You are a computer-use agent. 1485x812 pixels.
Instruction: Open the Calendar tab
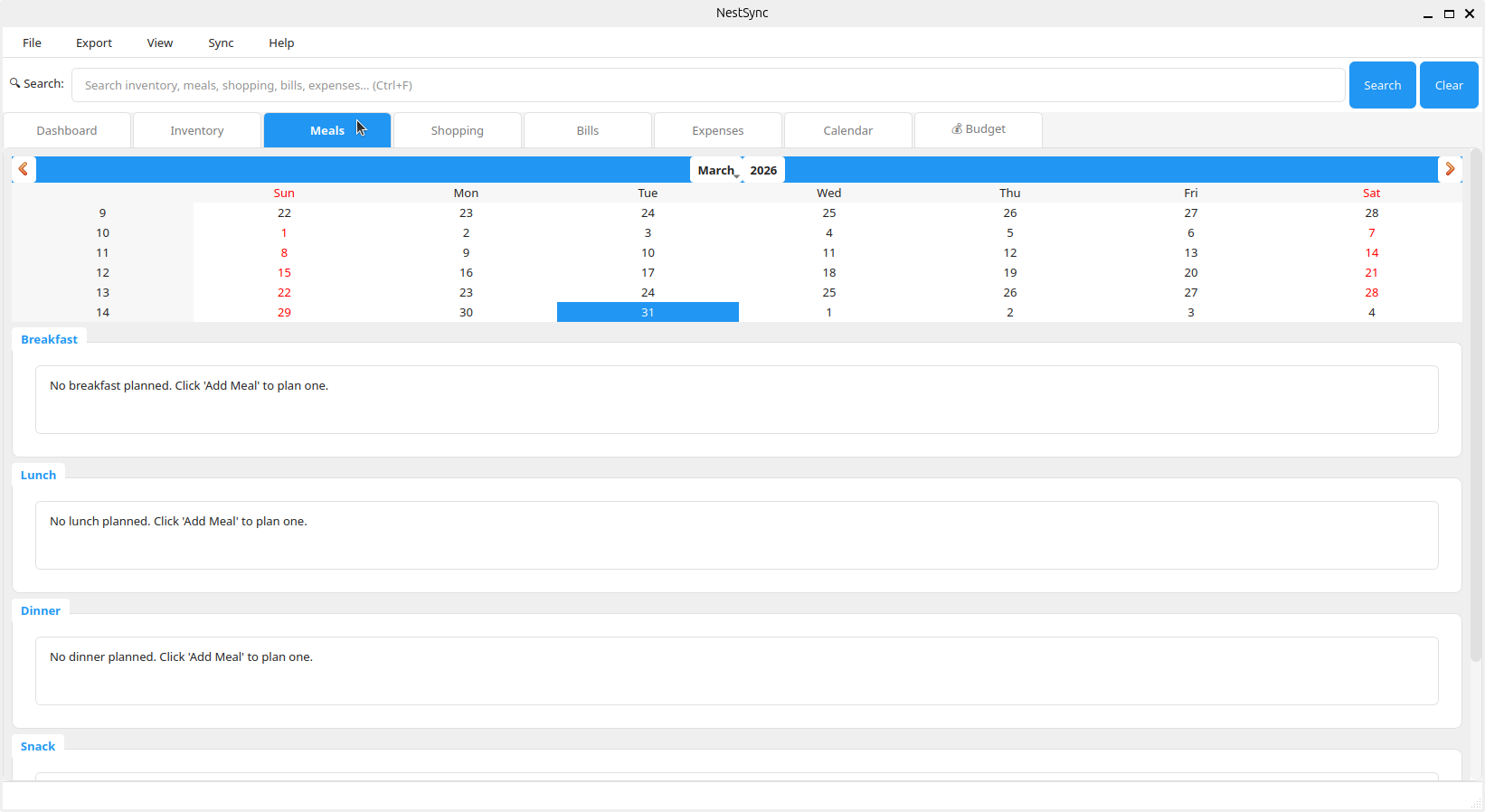tap(848, 130)
